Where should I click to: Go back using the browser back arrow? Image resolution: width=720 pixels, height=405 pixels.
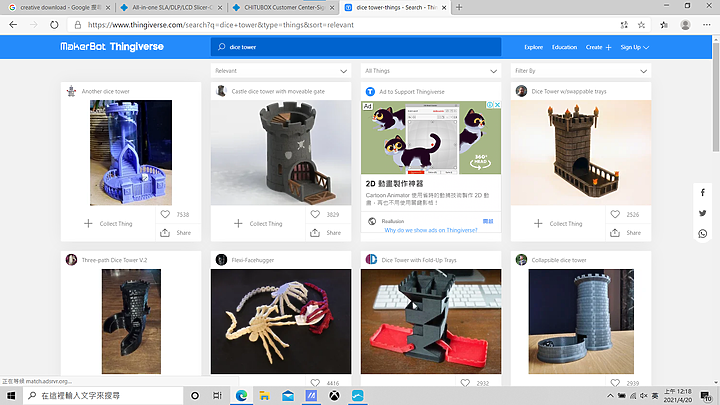[13, 25]
